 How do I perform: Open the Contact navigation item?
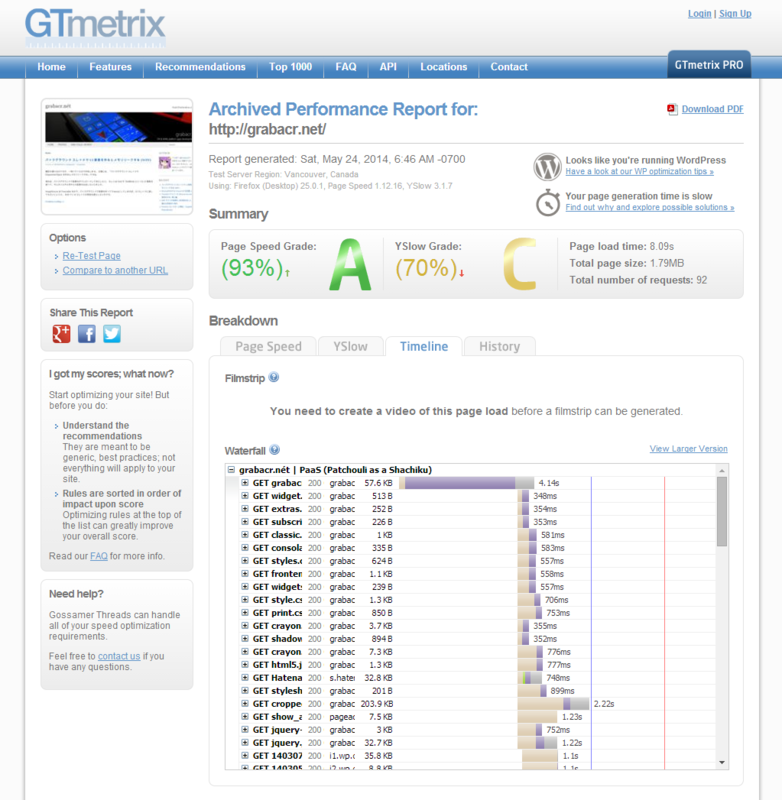pyautogui.click(x=509, y=67)
